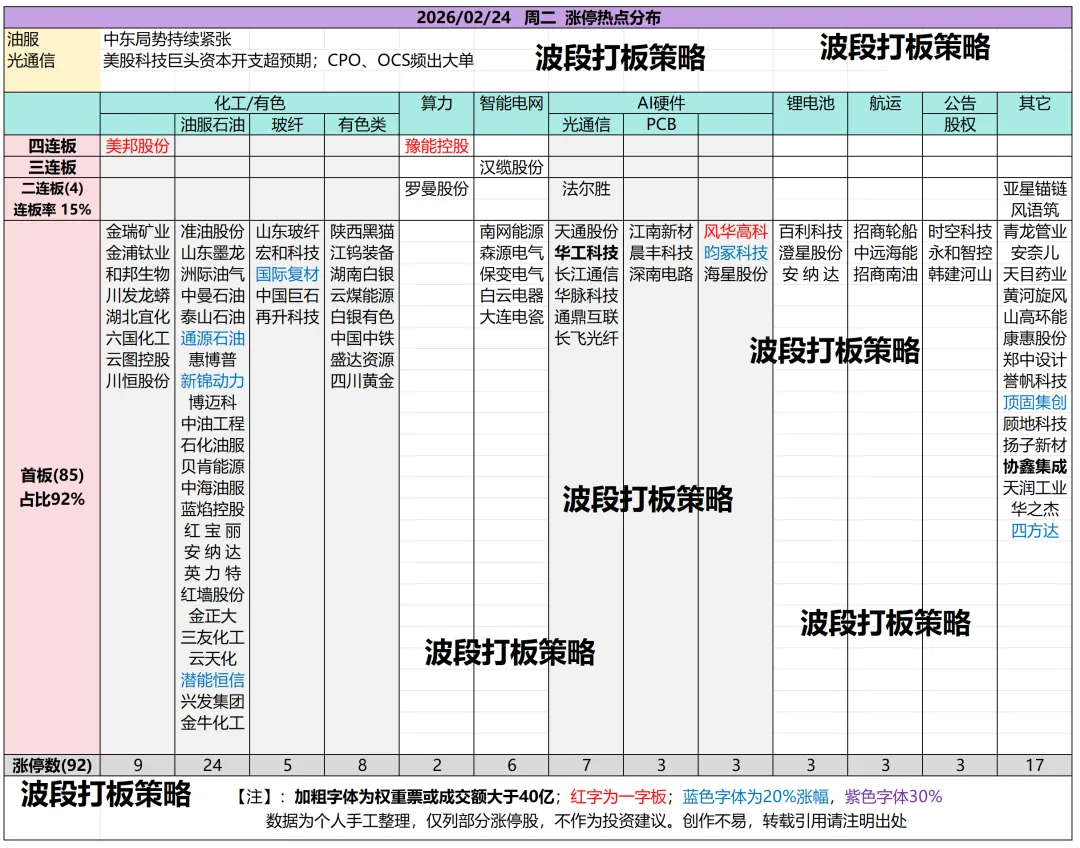This screenshot has height=848, width=1080.
Task: Click the title cell '2026/02/24 周二 涨停热点分布'
Action: tap(538, 17)
